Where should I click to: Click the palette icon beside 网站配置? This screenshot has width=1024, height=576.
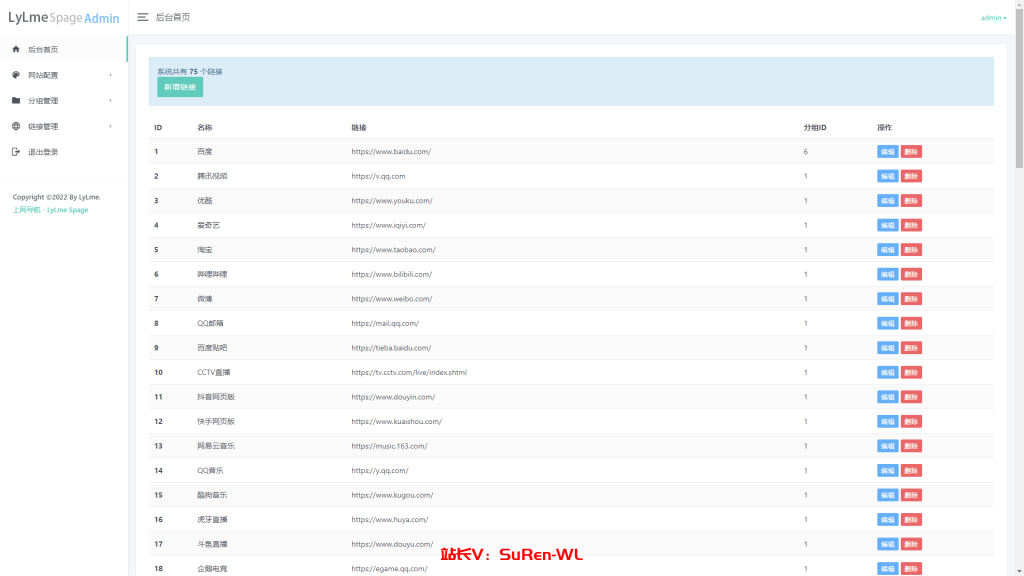tap(16, 74)
